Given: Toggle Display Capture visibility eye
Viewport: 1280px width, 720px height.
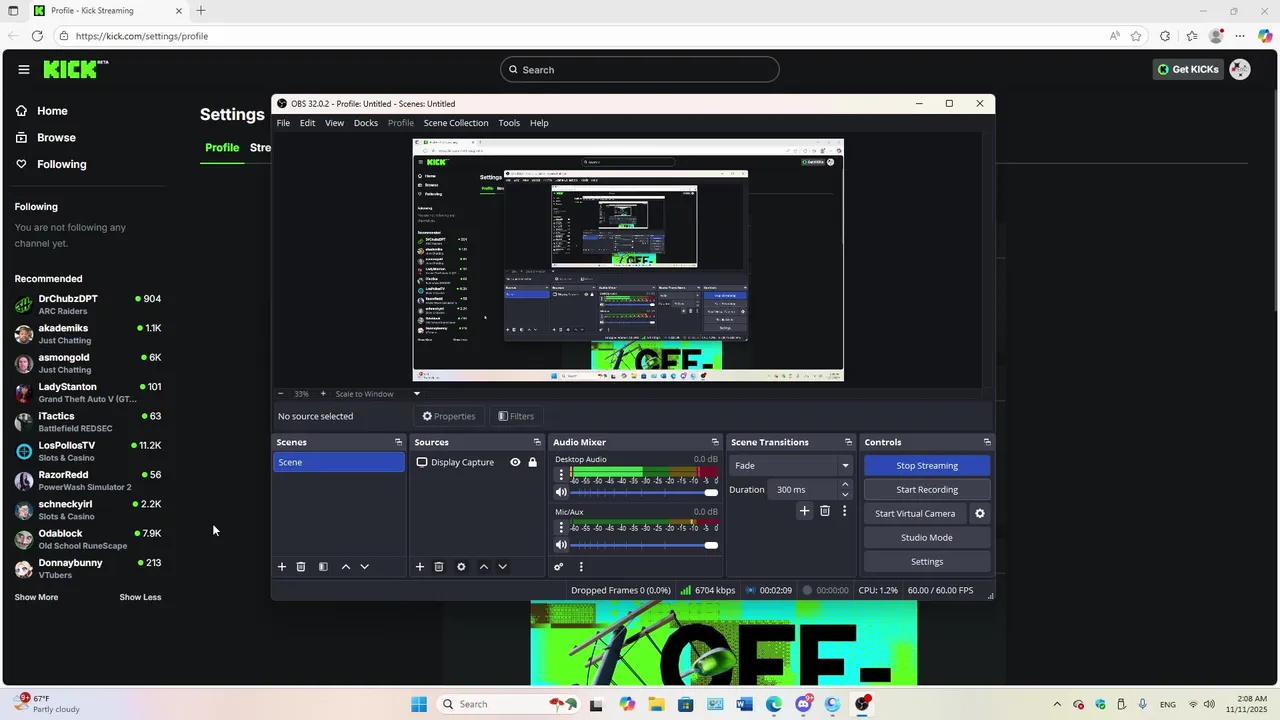Looking at the screenshot, I should (515, 462).
